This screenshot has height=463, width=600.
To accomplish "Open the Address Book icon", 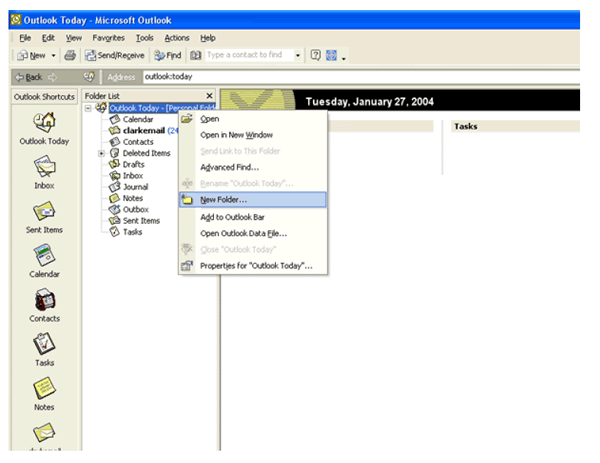I will click(x=196, y=55).
